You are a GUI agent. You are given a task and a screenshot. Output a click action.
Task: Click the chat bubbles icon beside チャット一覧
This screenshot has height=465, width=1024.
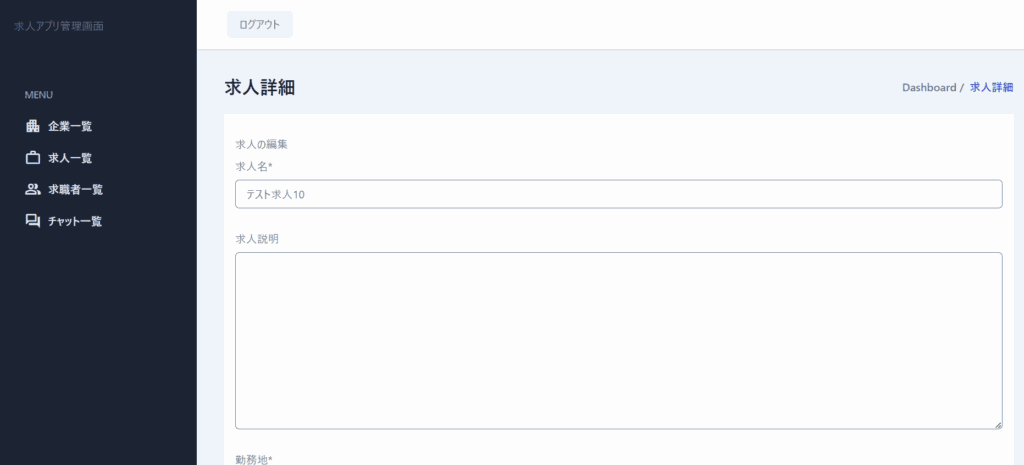tap(32, 221)
